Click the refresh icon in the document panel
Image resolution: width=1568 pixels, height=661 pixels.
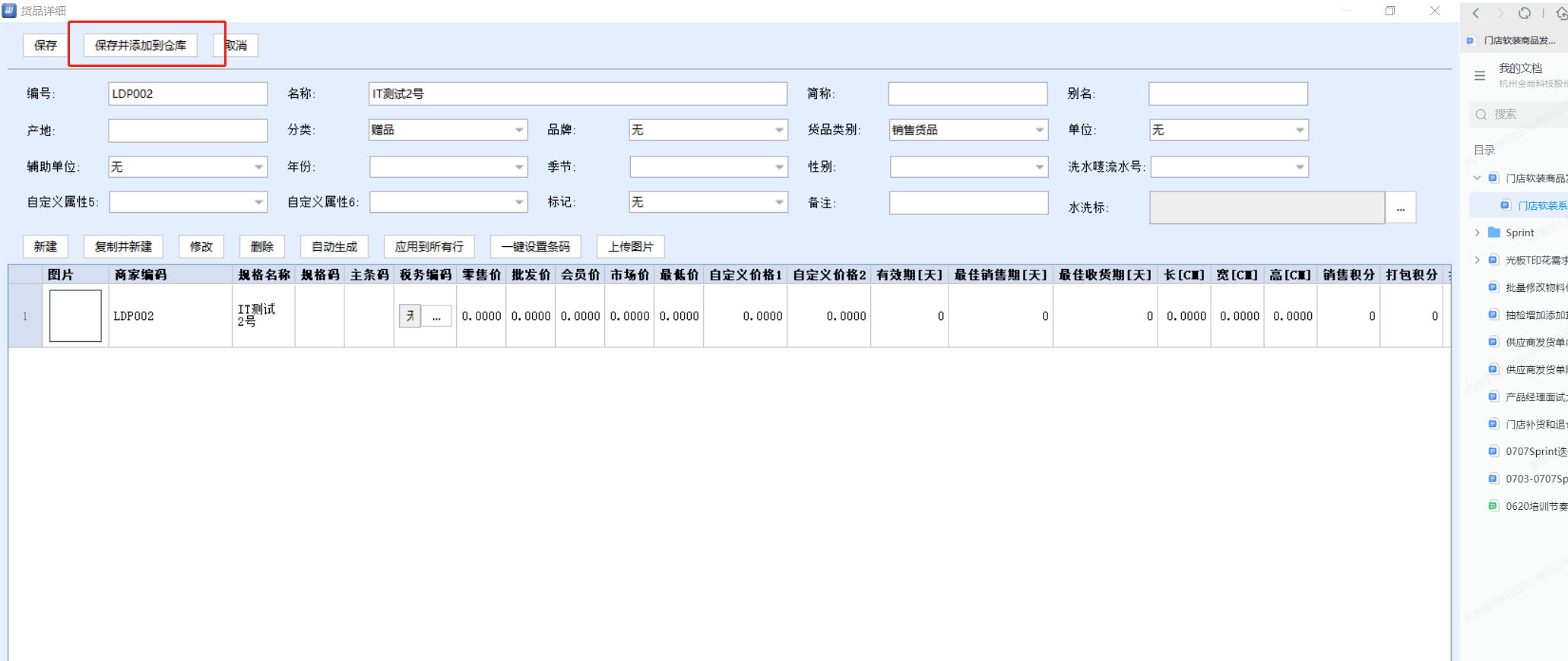pyautogui.click(x=1524, y=13)
